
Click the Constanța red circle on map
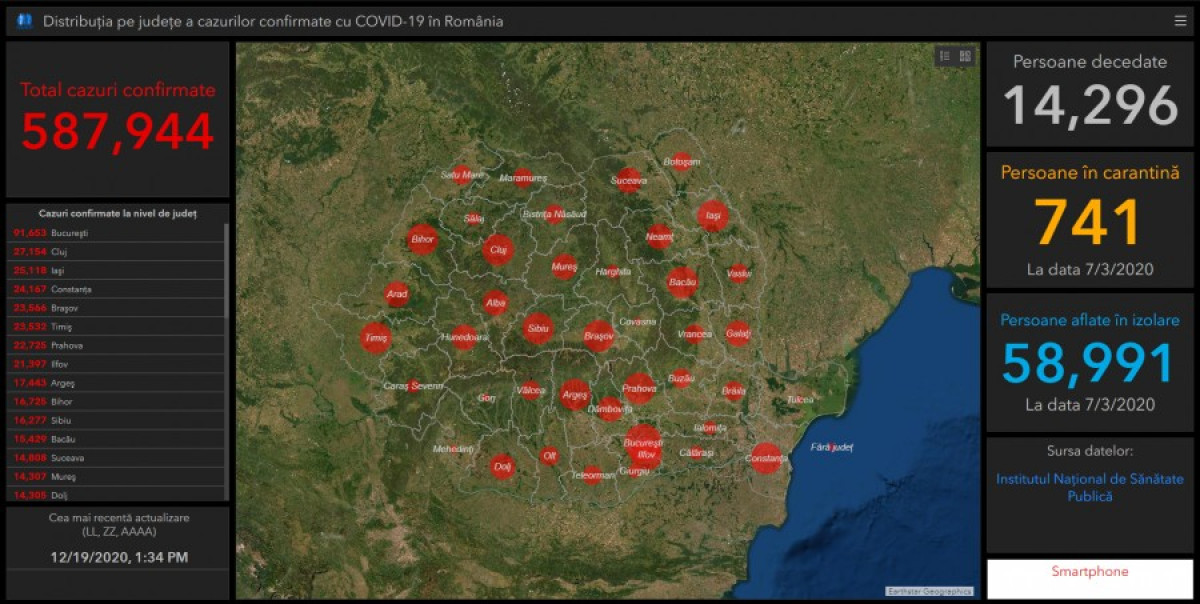[766, 458]
